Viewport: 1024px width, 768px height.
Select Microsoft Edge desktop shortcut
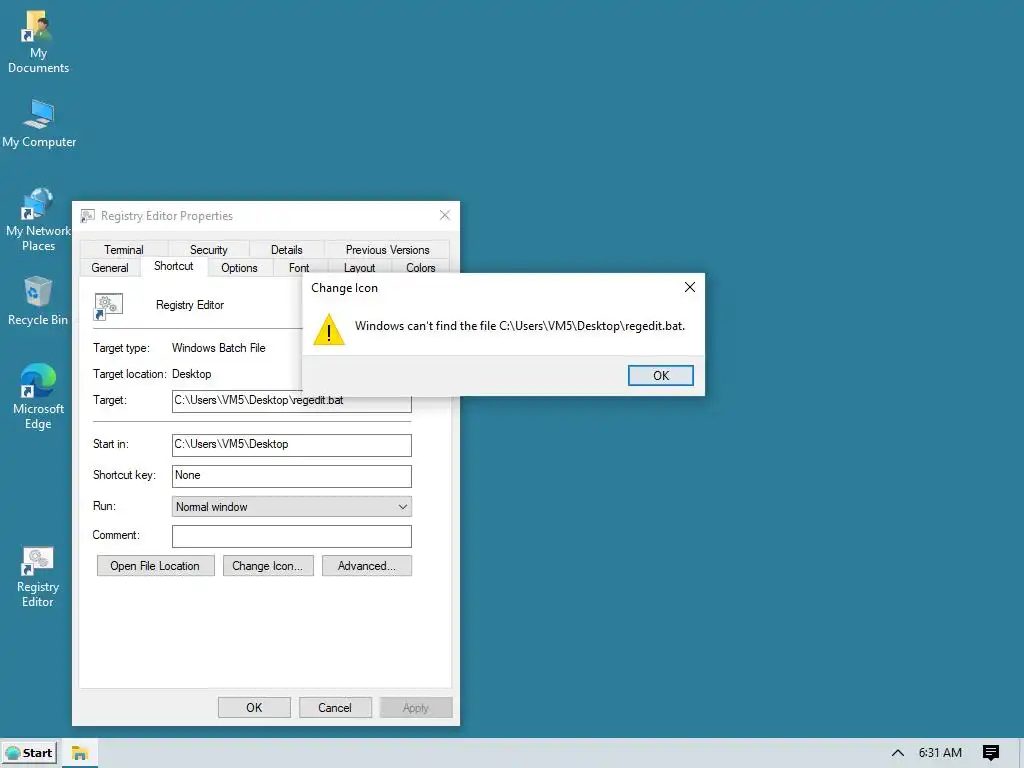[38, 396]
